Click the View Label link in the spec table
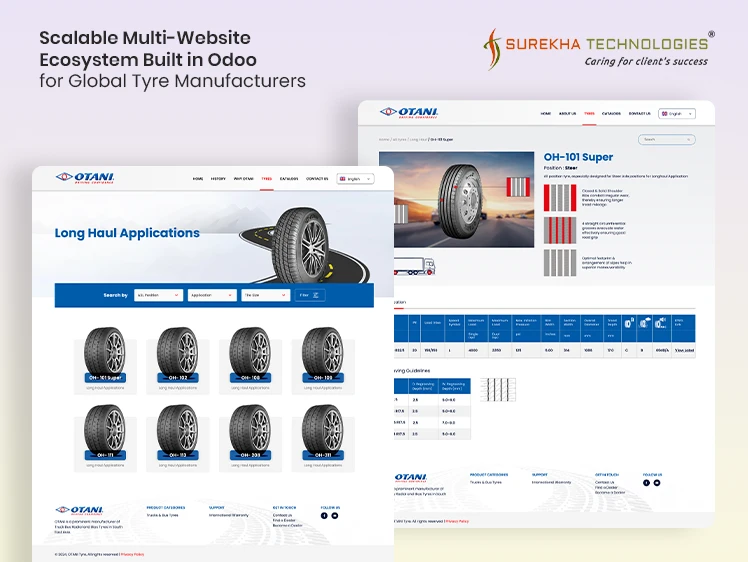Viewport: 748px width, 562px height. pyautogui.click(x=684, y=350)
